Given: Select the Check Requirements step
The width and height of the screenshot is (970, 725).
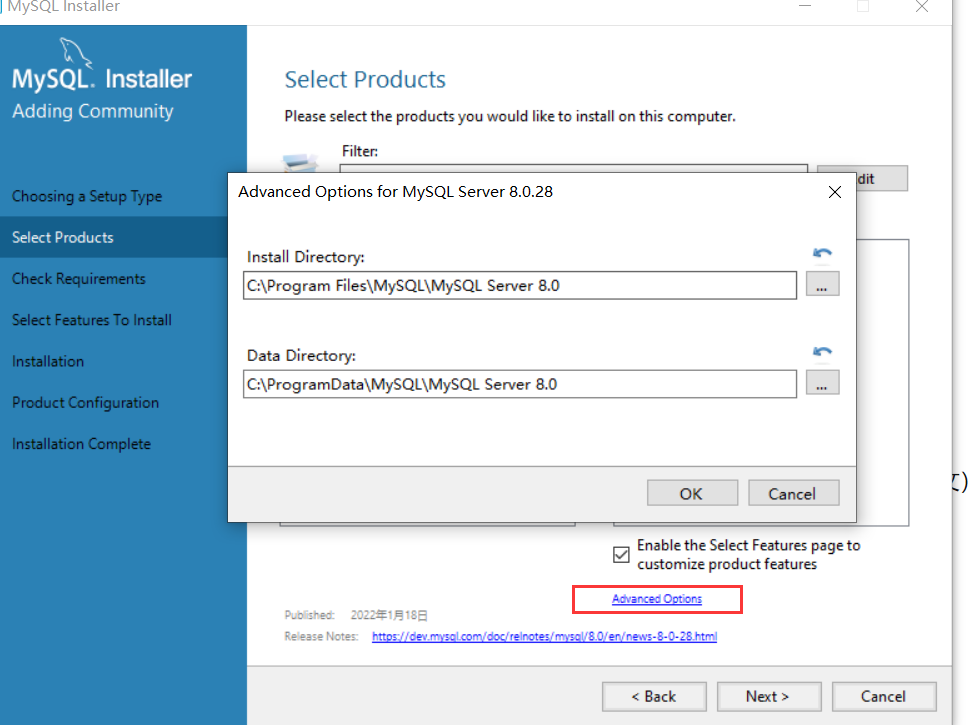Looking at the screenshot, I should (x=79, y=278).
